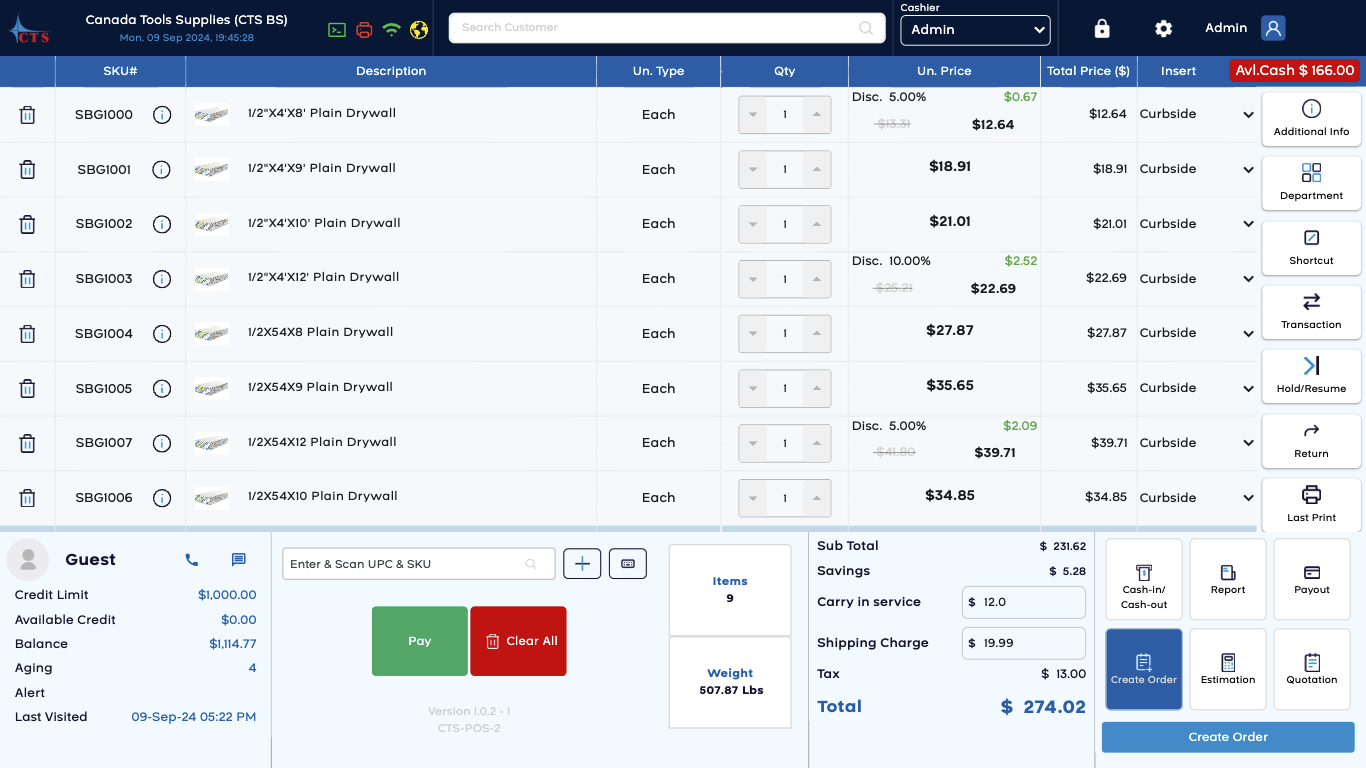
Task: Open the Hold/Resume feature
Action: coord(1311,376)
